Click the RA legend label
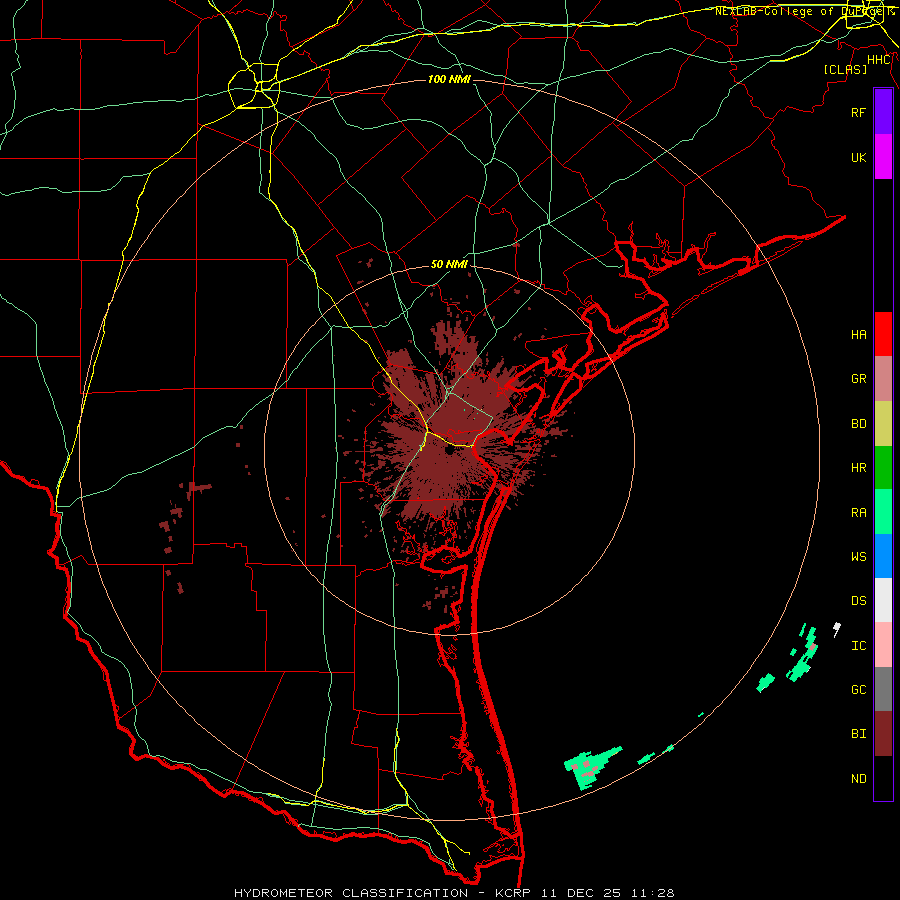Viewport: 900px width, 900px height. click(x=858, y=513)
